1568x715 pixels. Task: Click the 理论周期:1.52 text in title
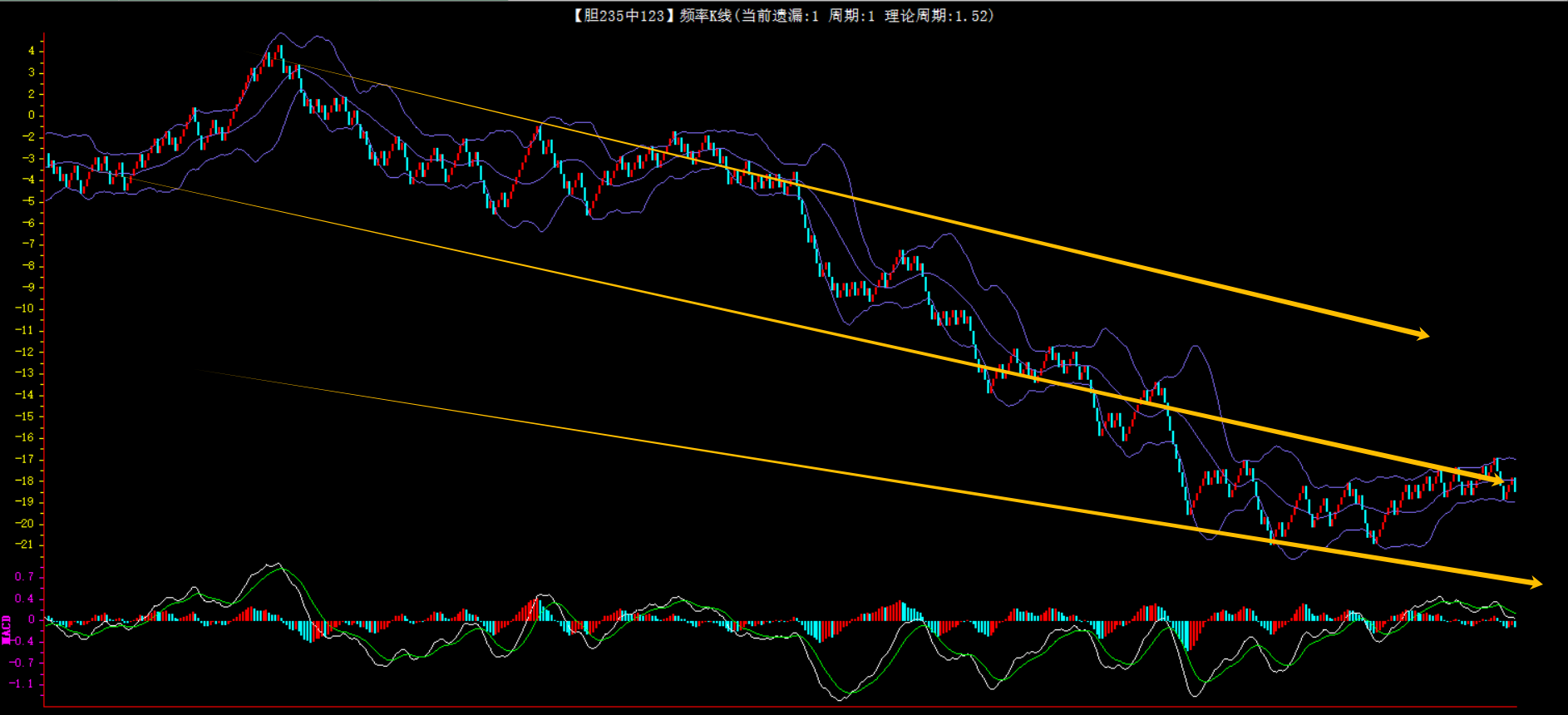click(938, 16)
